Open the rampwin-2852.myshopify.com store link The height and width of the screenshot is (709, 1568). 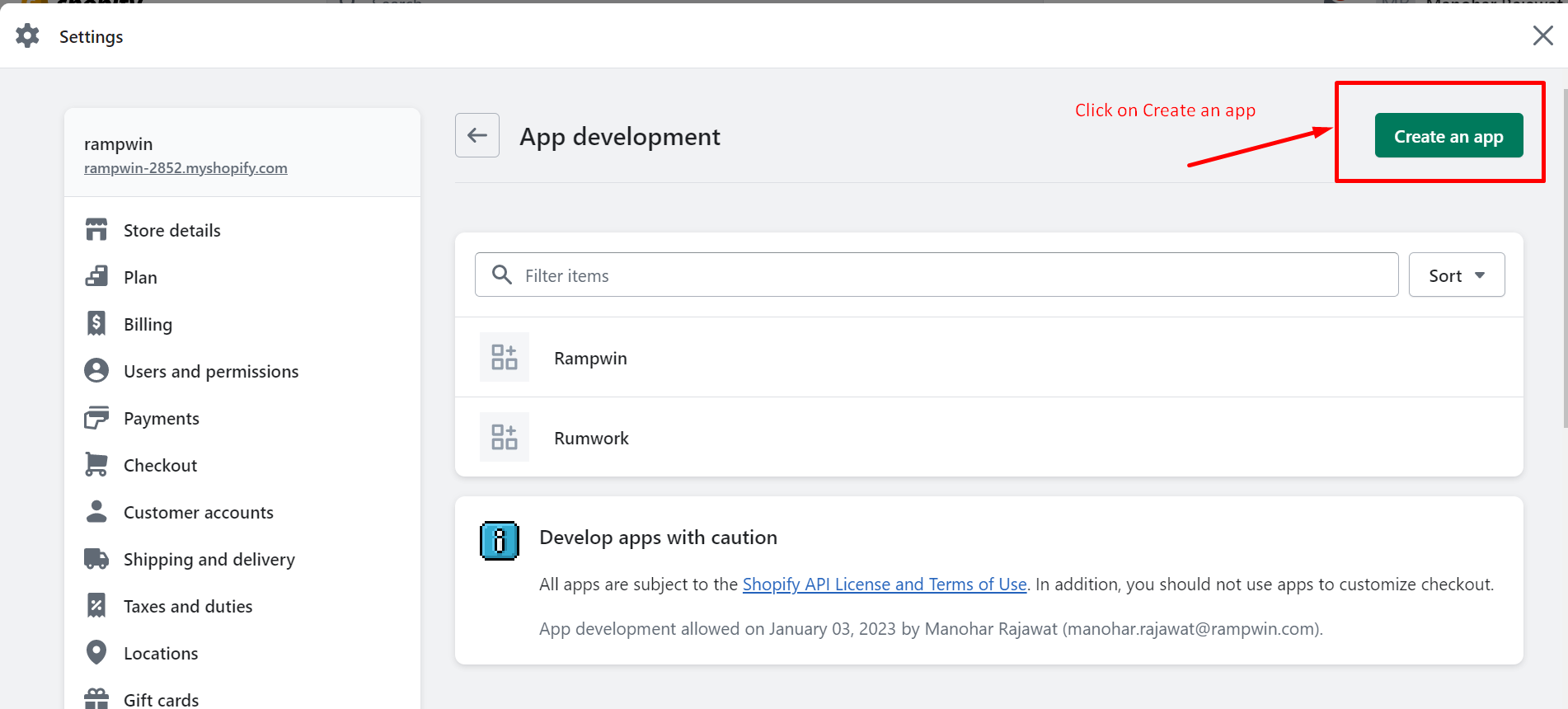tap(185, 168)
